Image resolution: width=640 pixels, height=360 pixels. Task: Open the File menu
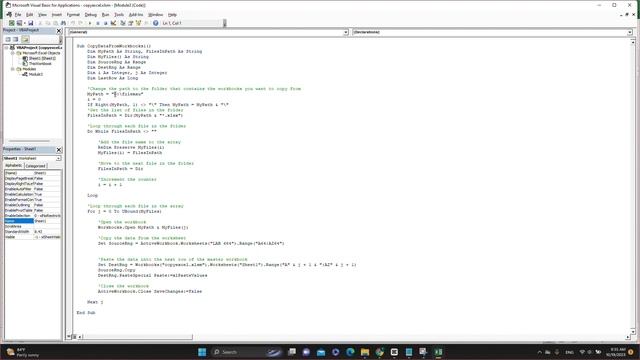(18, 15)
